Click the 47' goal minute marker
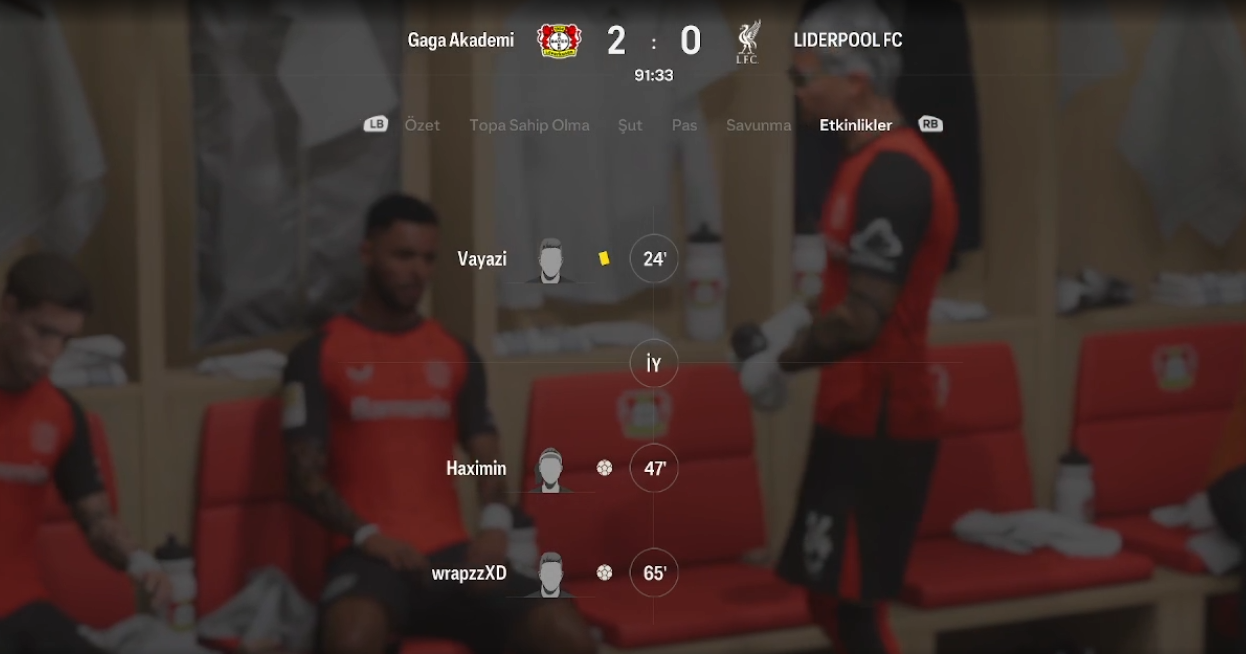 click(x=654, y=468)
